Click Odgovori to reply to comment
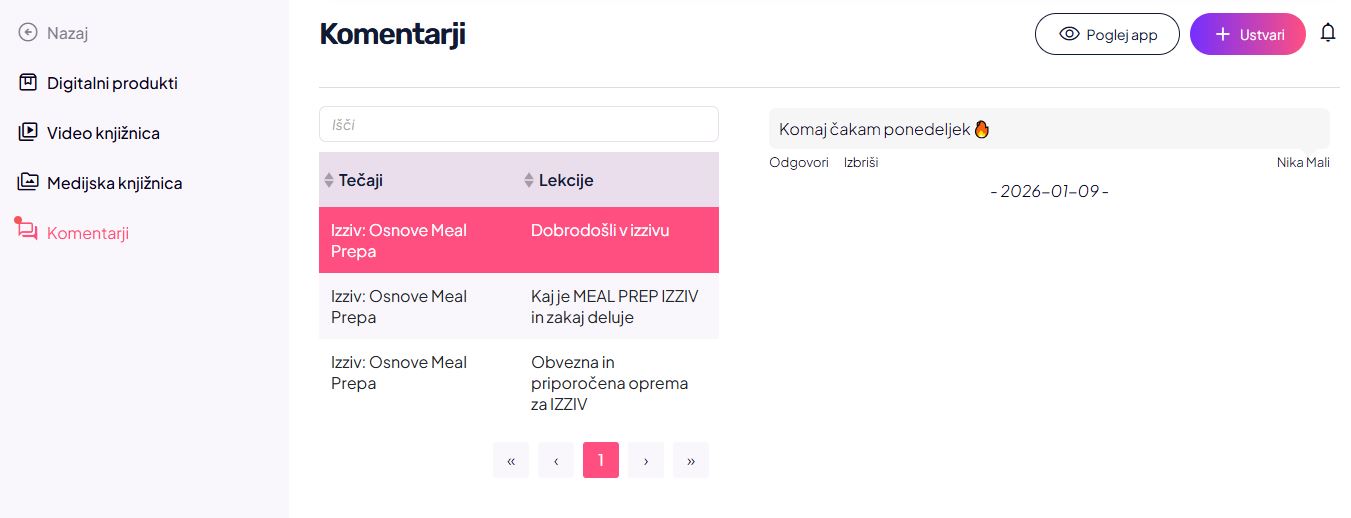Viewport: 1351px width, 518px height. click(799, 162)
